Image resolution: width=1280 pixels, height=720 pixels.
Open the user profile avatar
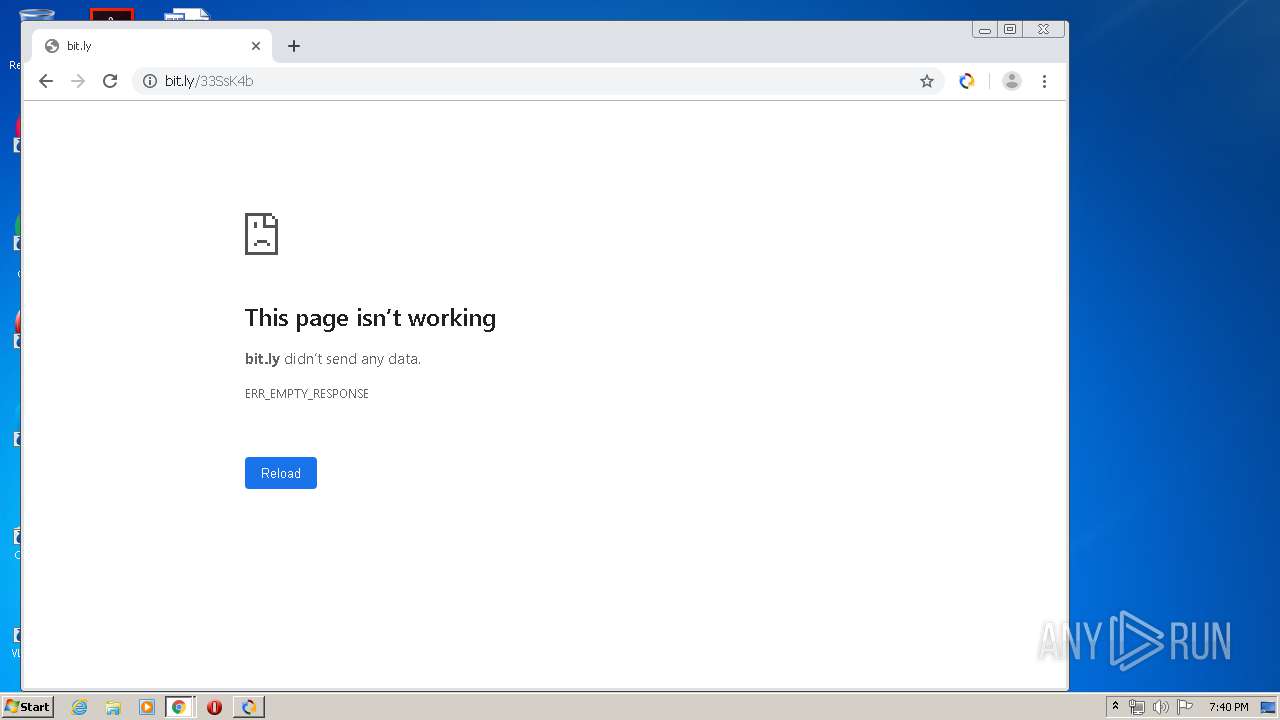tap(1012, 81)
